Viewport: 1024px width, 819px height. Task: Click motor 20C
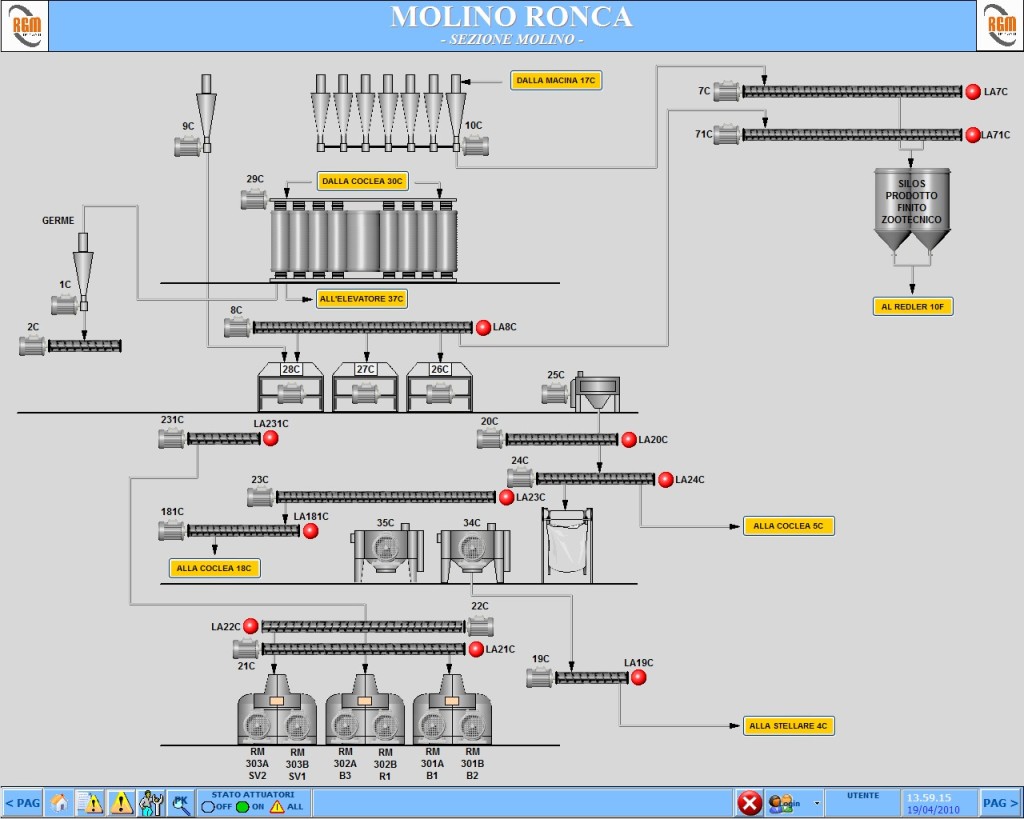tap(490, 439)
